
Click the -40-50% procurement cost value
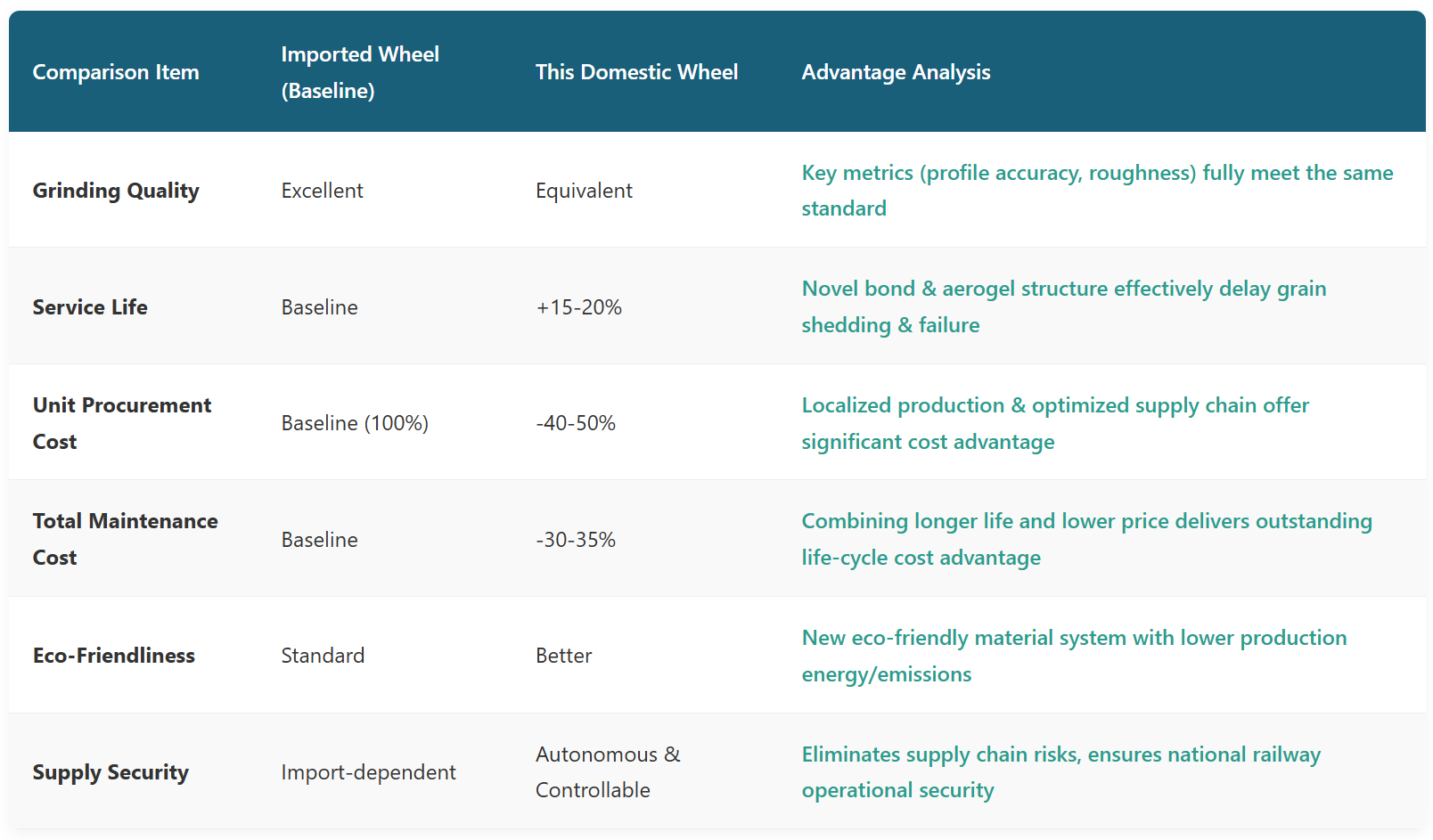576,423
